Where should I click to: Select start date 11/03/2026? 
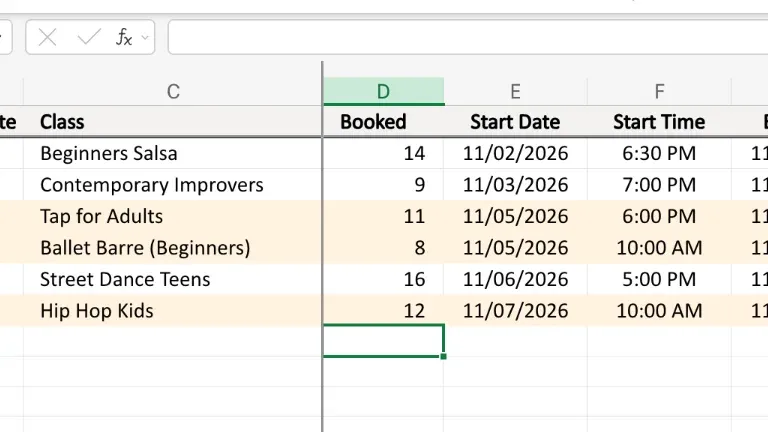point(515,185)
